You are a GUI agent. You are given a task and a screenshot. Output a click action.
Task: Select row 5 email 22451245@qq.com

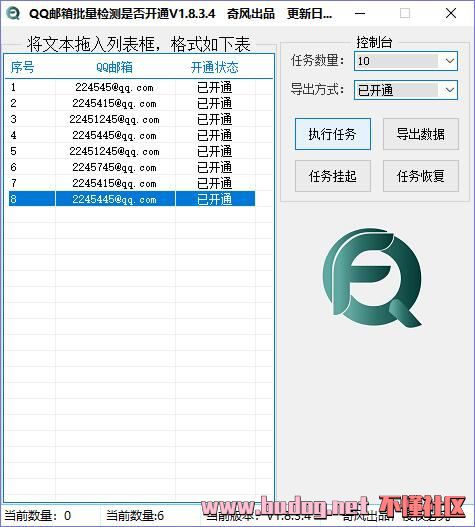[114, 152]
